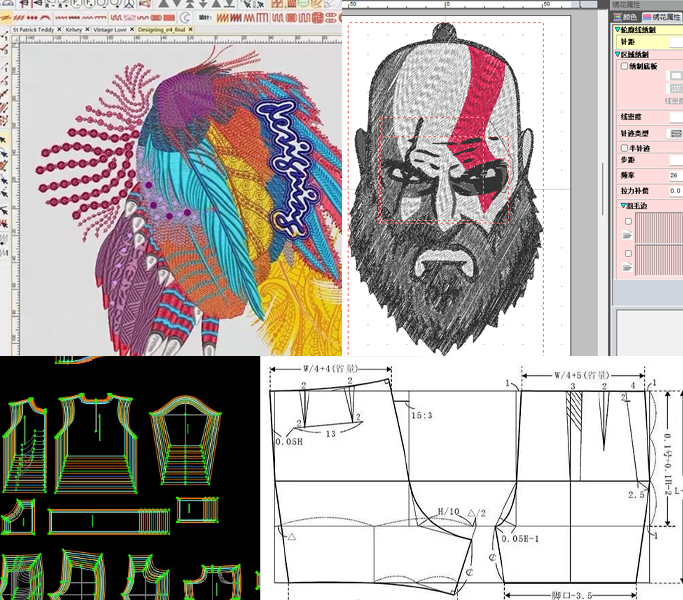Enable the 绣制底板 checkbox
Image resolution: width=683 pixels, height=600 pixels.
pos(625,66)
